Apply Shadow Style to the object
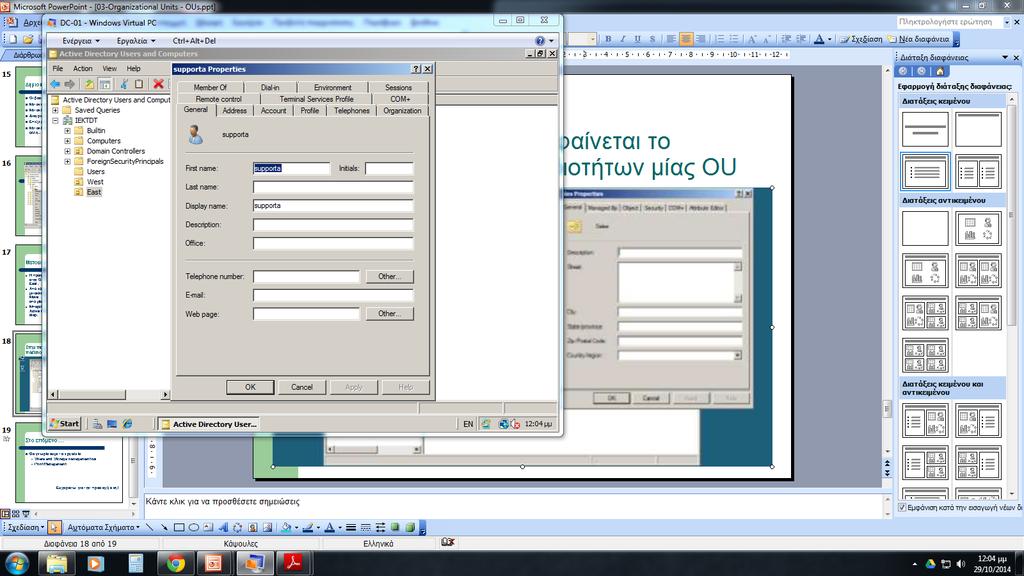 [395, 527]
